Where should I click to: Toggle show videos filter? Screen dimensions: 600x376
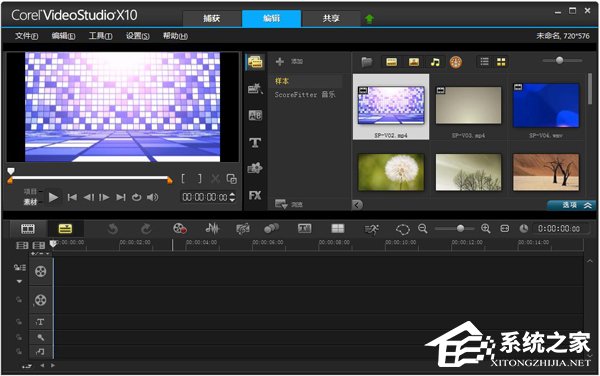(x=391, y=62)
